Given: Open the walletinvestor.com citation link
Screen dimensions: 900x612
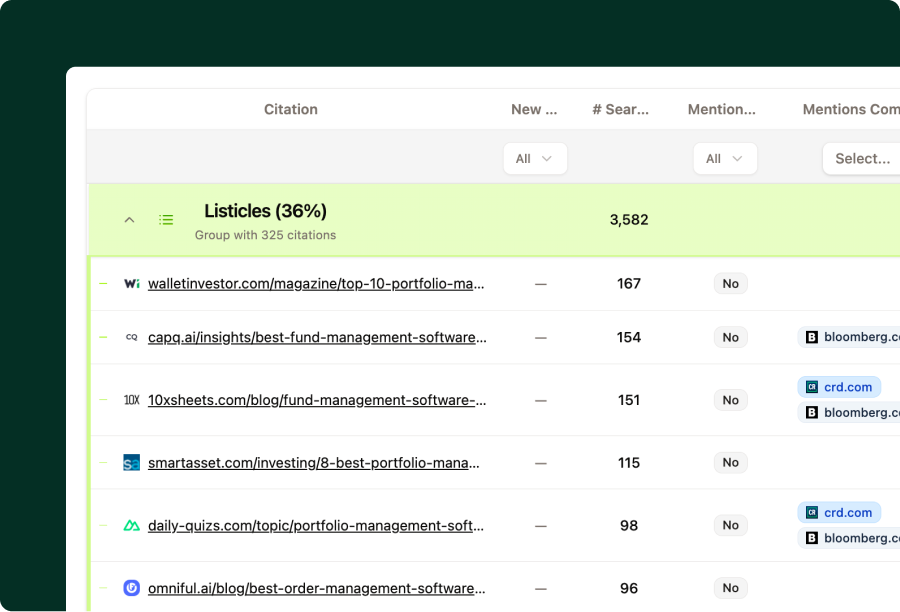Looking at the screenshot, I should pyautogui.click(x=316, y=284).
